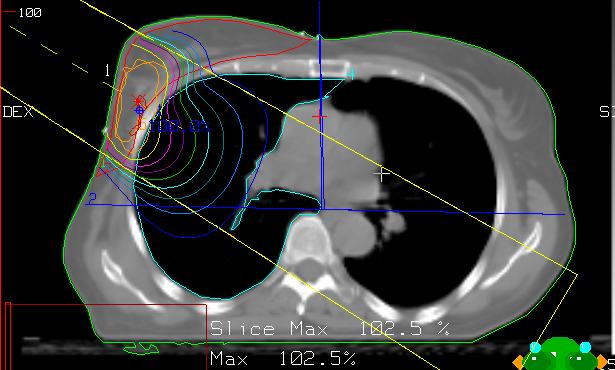
Task: Select beam label 1 near the breast
Action: click(107, 71)
